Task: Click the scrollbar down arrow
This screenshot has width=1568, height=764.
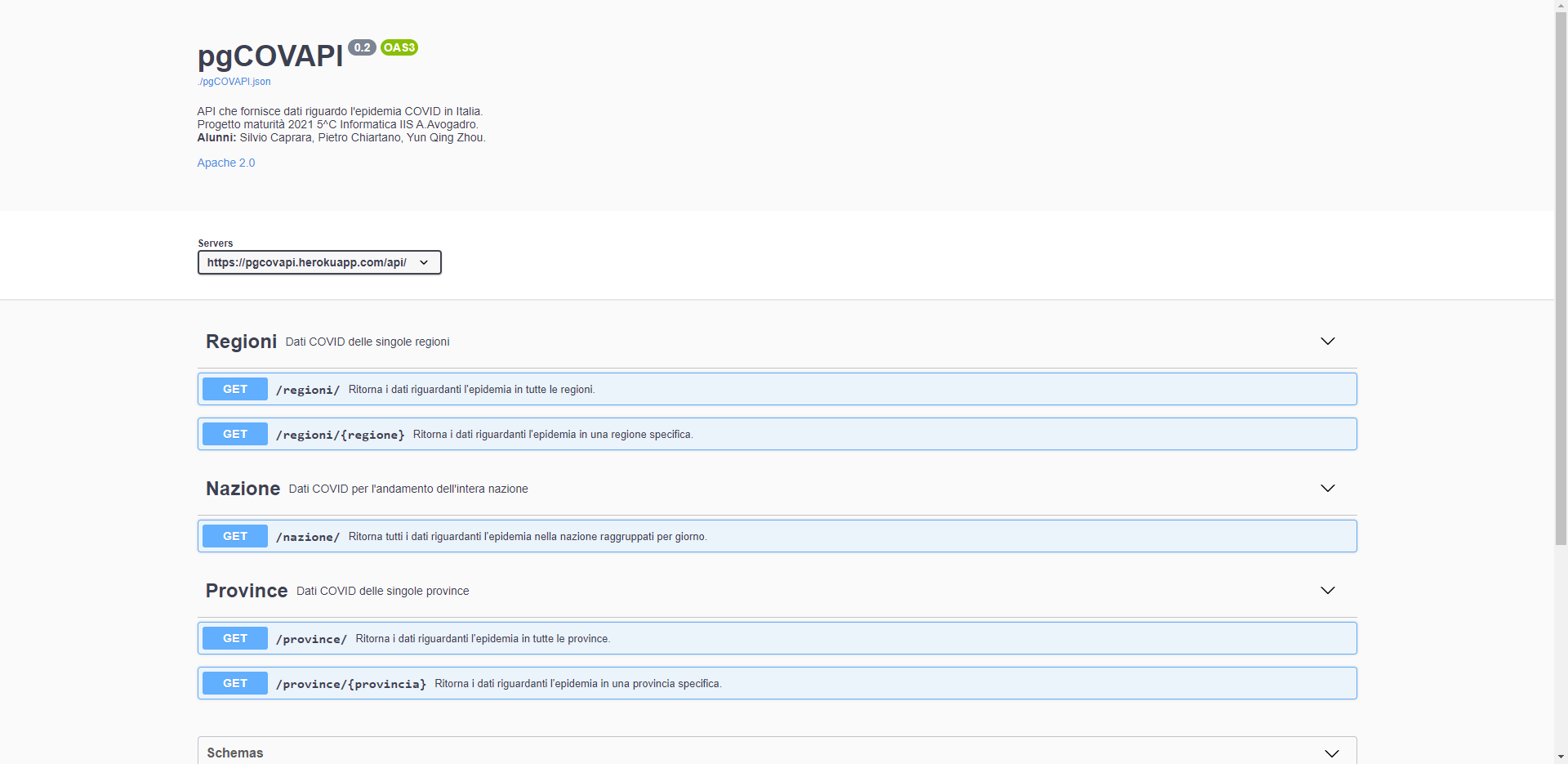Action: [x=1561, y=757]
